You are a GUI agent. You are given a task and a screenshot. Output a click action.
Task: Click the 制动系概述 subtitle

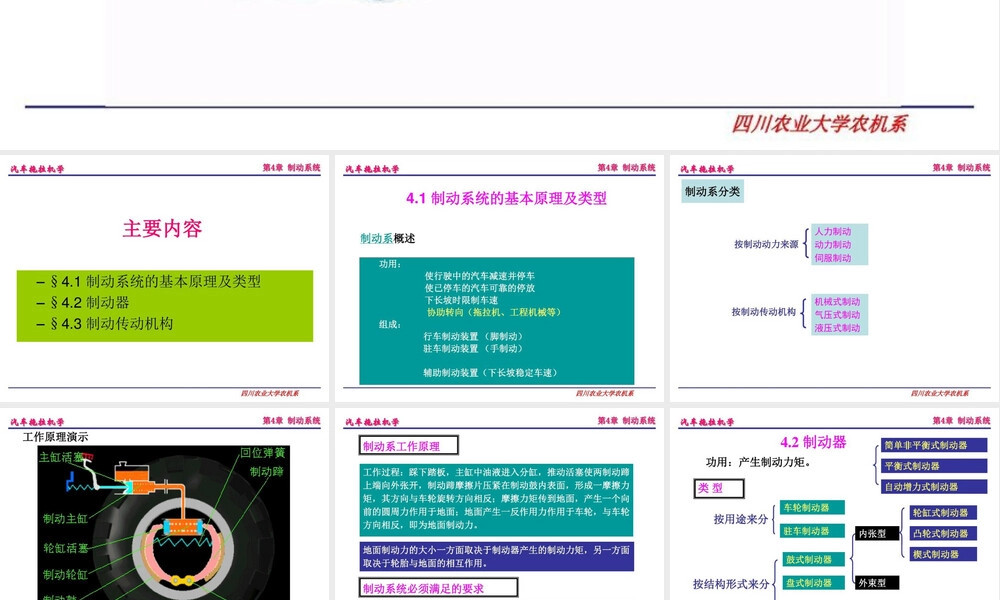tap(387, 238)
